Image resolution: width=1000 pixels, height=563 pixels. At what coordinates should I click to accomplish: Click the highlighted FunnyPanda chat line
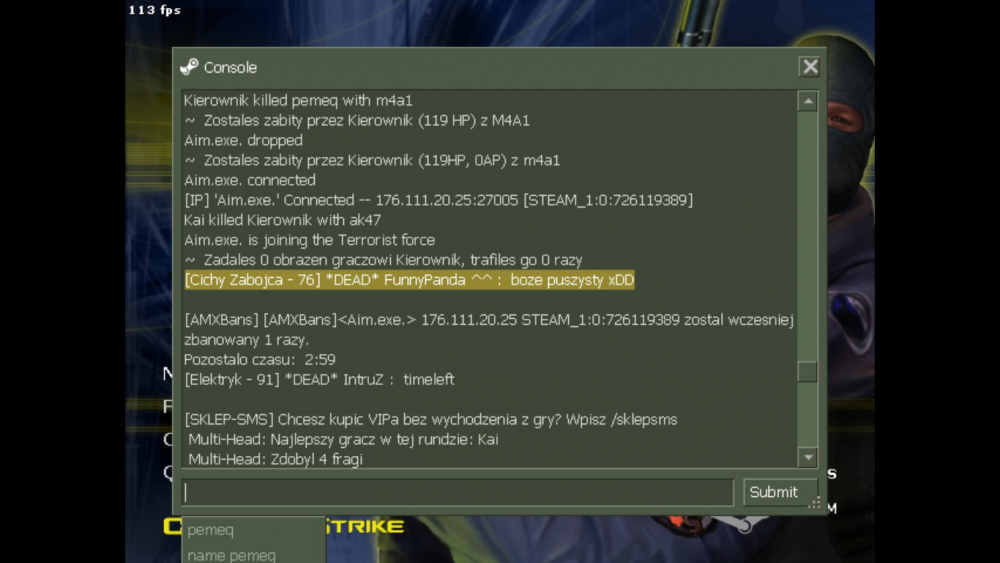point(409,280)
